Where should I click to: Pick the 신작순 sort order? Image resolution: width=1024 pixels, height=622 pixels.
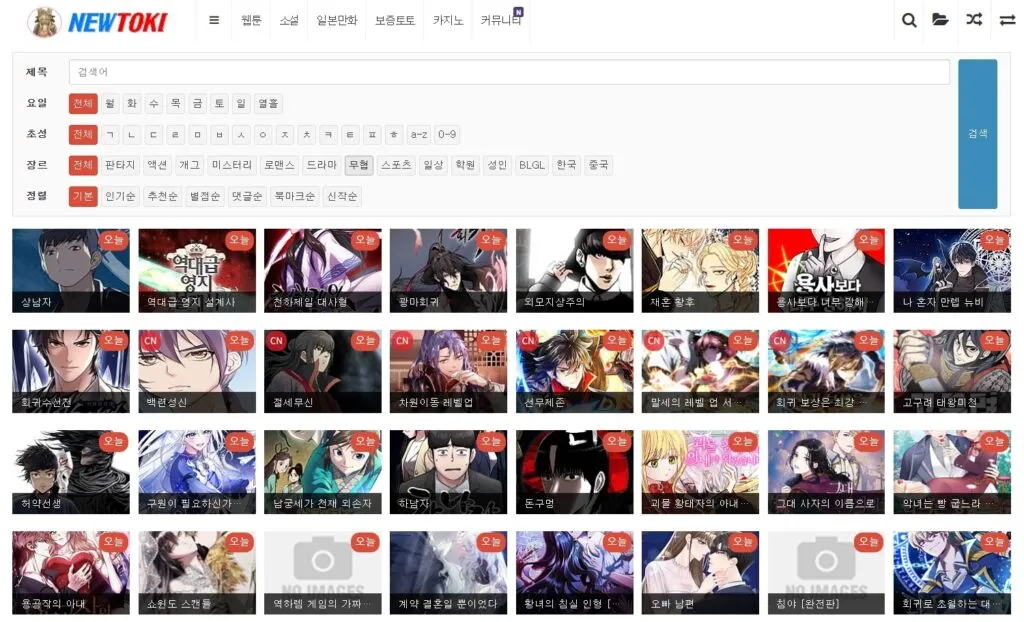point(342,196)
